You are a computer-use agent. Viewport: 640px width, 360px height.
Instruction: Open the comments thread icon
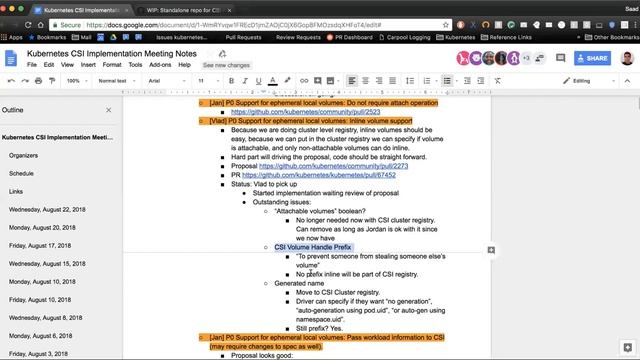click(x=561, y=58)
